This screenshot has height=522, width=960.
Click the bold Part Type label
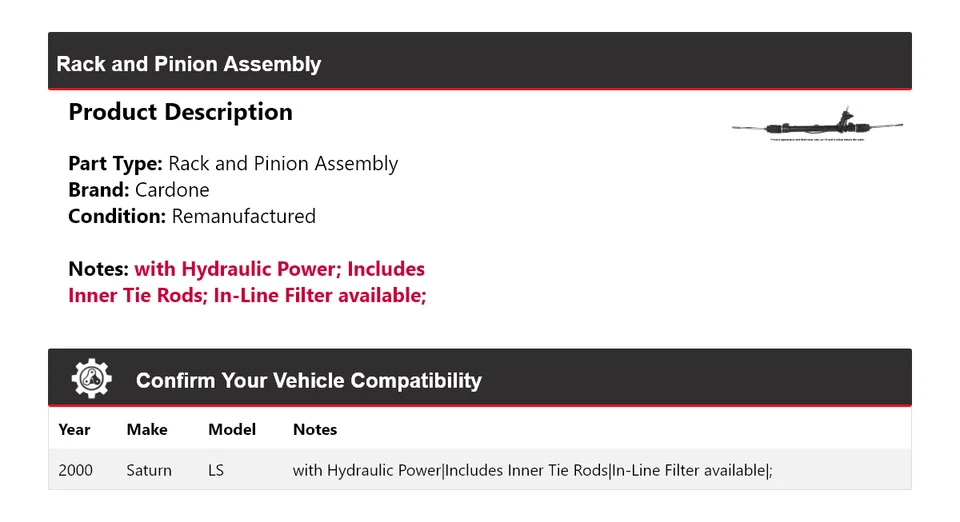coord(115,164)
